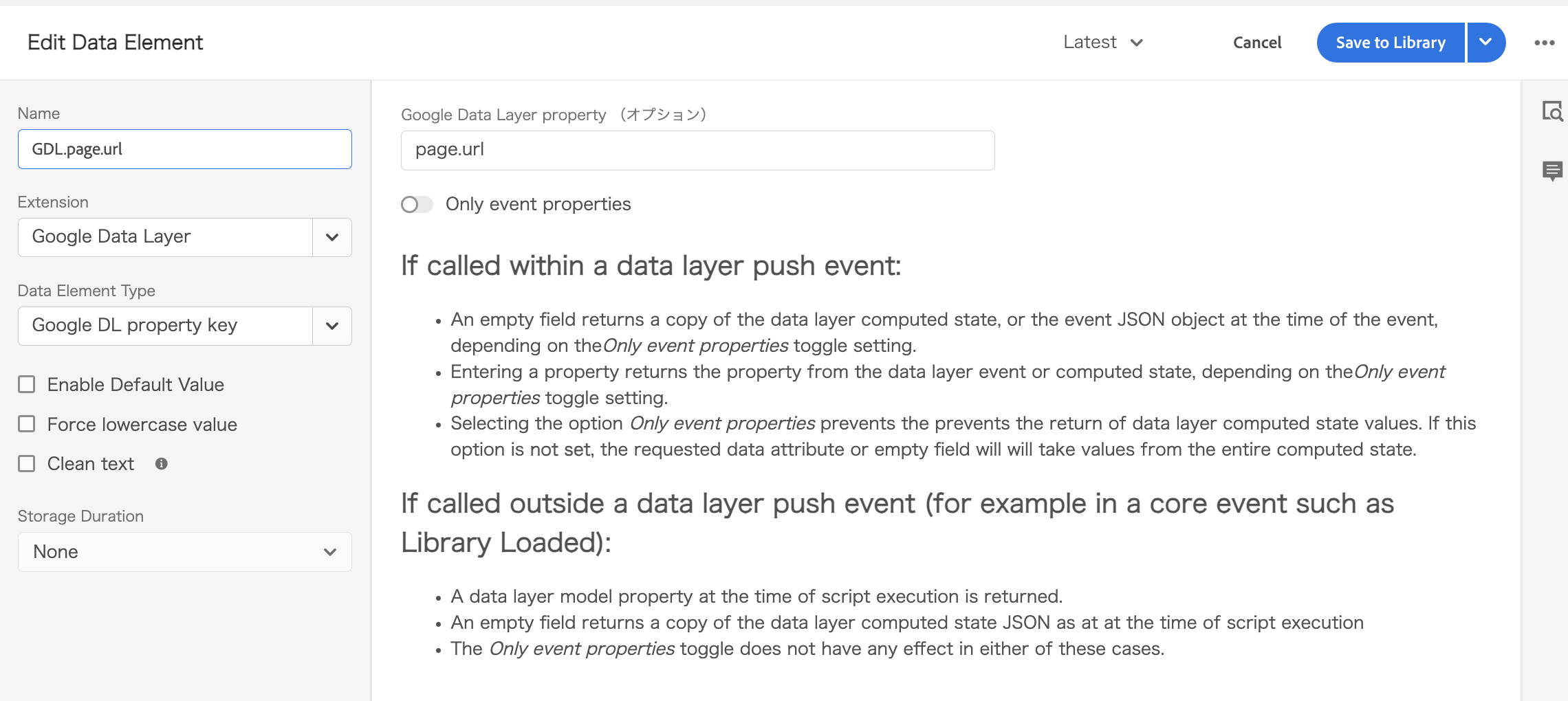Open the Data Element Type dropdown arrow
The width and height of the screenshot is (1568, 701).
point(332,326)
